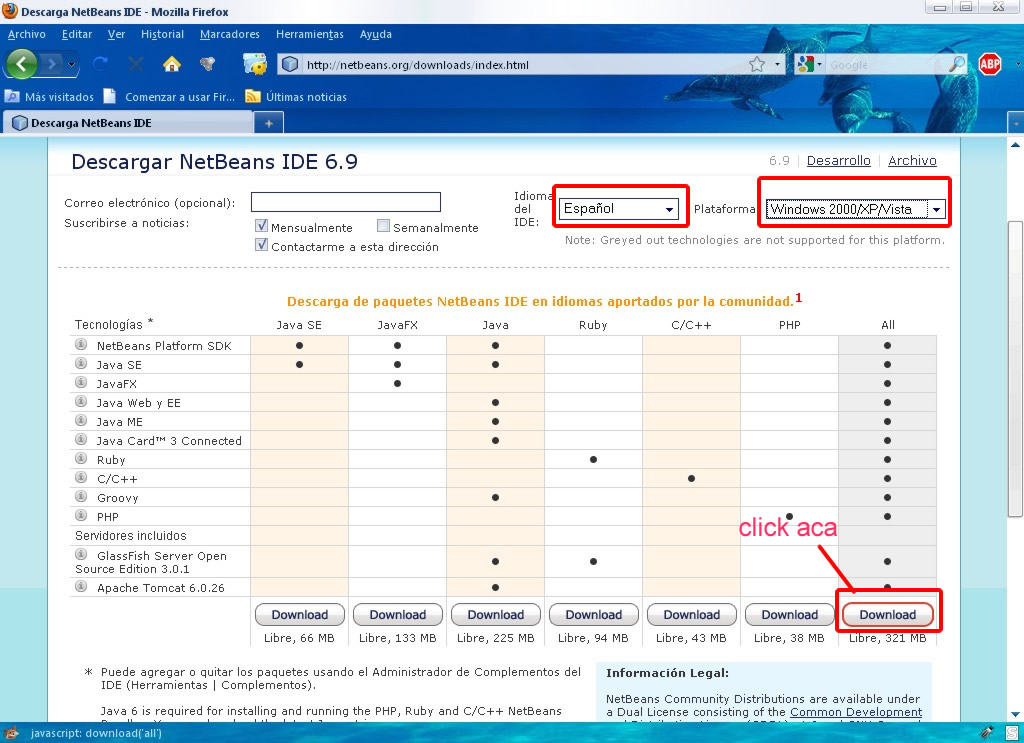Click the Firefox Home icon
This screenshot has width=1024, height=743.
(x=172, y=64)
